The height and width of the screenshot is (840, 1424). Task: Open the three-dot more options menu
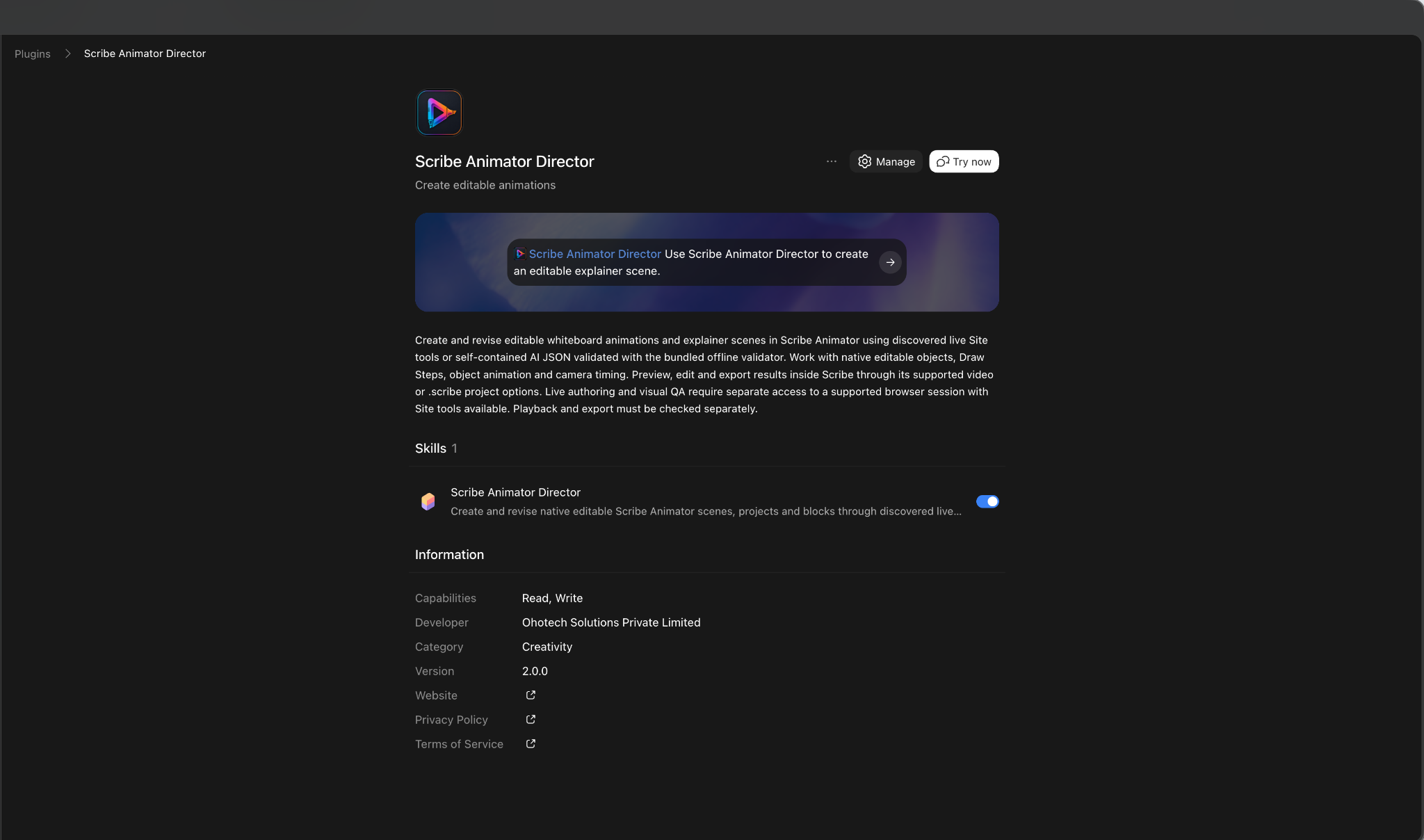click(x=832, y=161)
